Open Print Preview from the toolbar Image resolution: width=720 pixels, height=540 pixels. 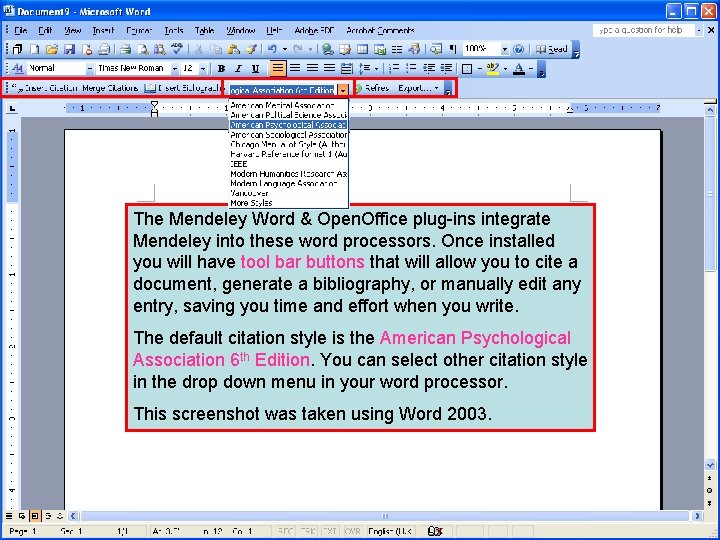[x=143, y=49]
